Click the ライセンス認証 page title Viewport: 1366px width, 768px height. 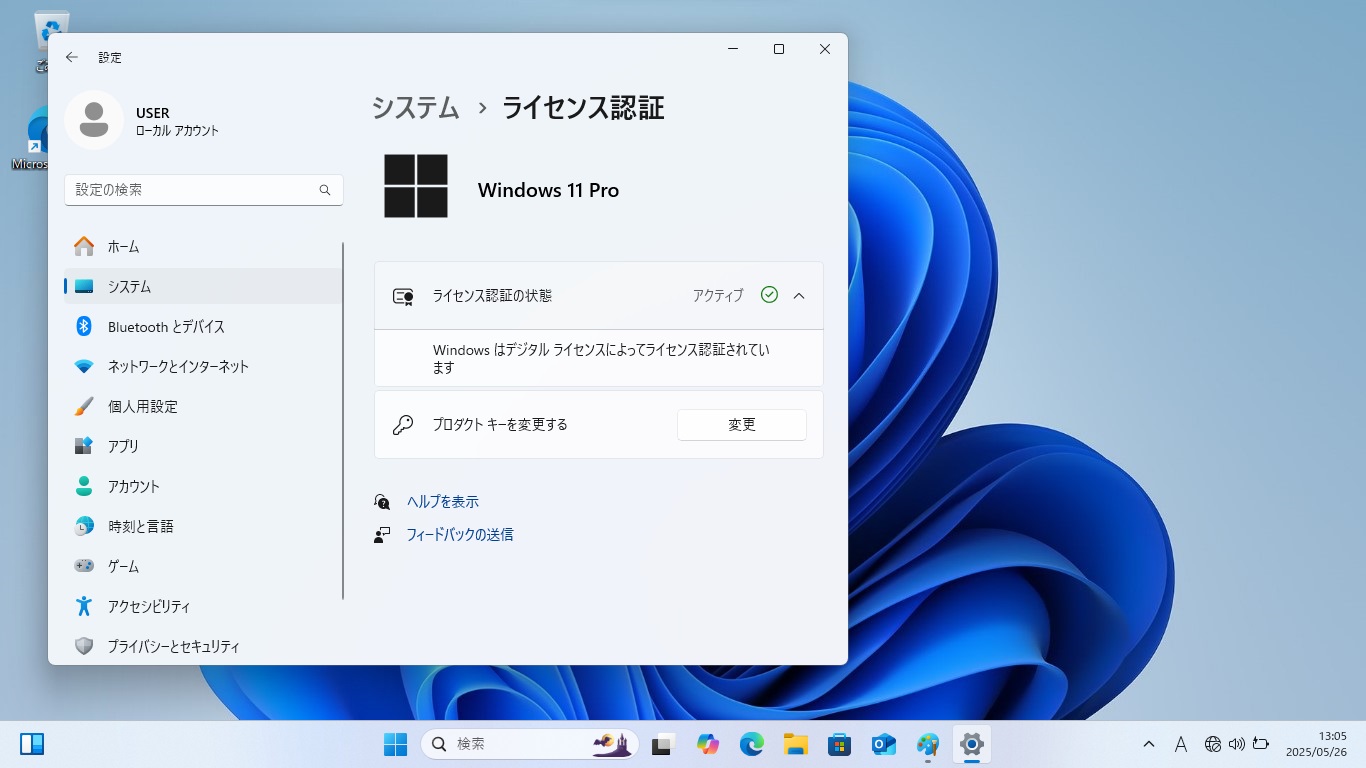pos(583,108)
